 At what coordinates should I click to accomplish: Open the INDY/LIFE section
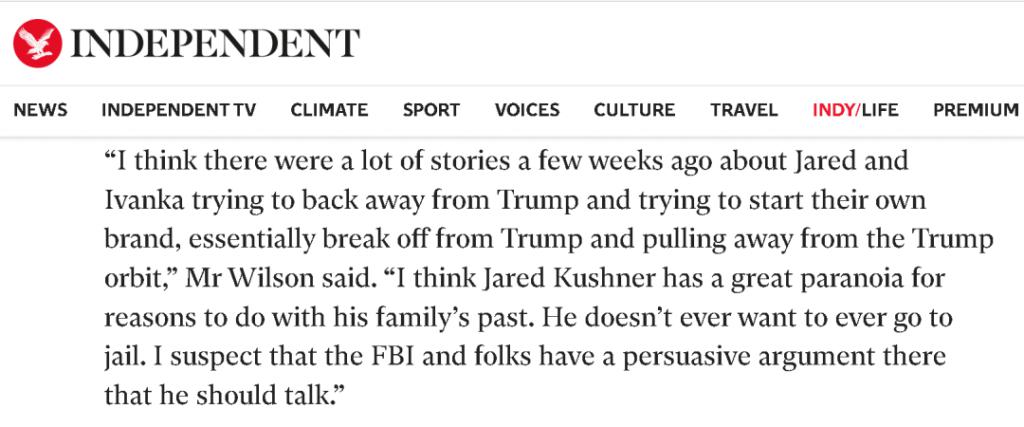coord(855,110)
